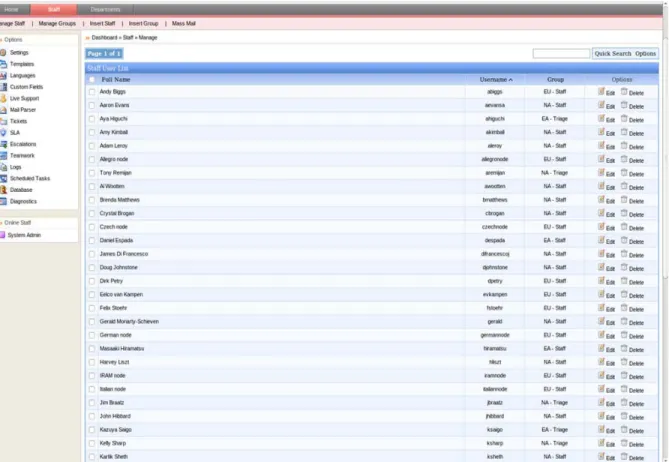This screenshot has height=462, width=669.
Task: Click edit icon for Aya Higuchi
Action: 601,119
